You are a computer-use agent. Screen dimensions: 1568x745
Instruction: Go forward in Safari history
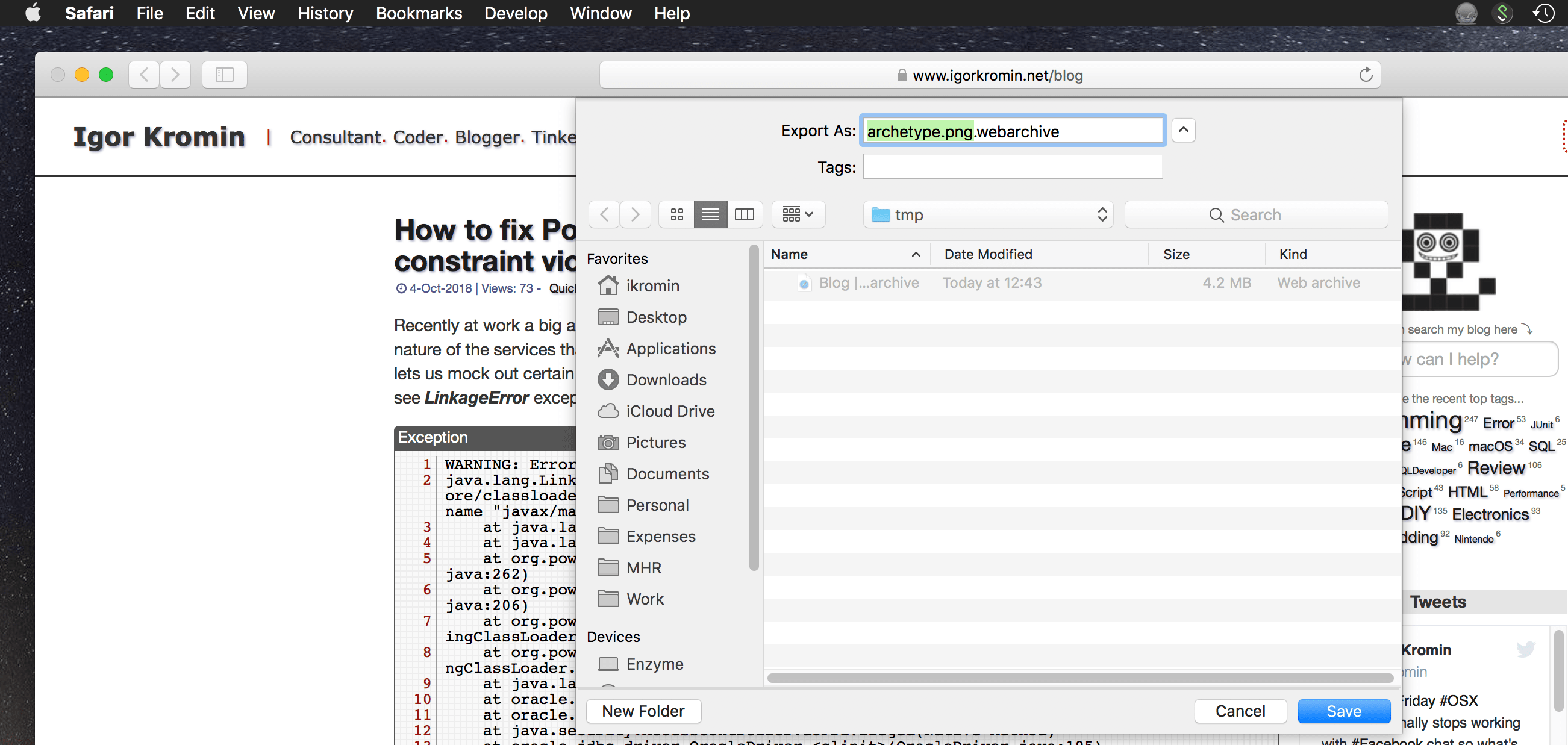175,75
